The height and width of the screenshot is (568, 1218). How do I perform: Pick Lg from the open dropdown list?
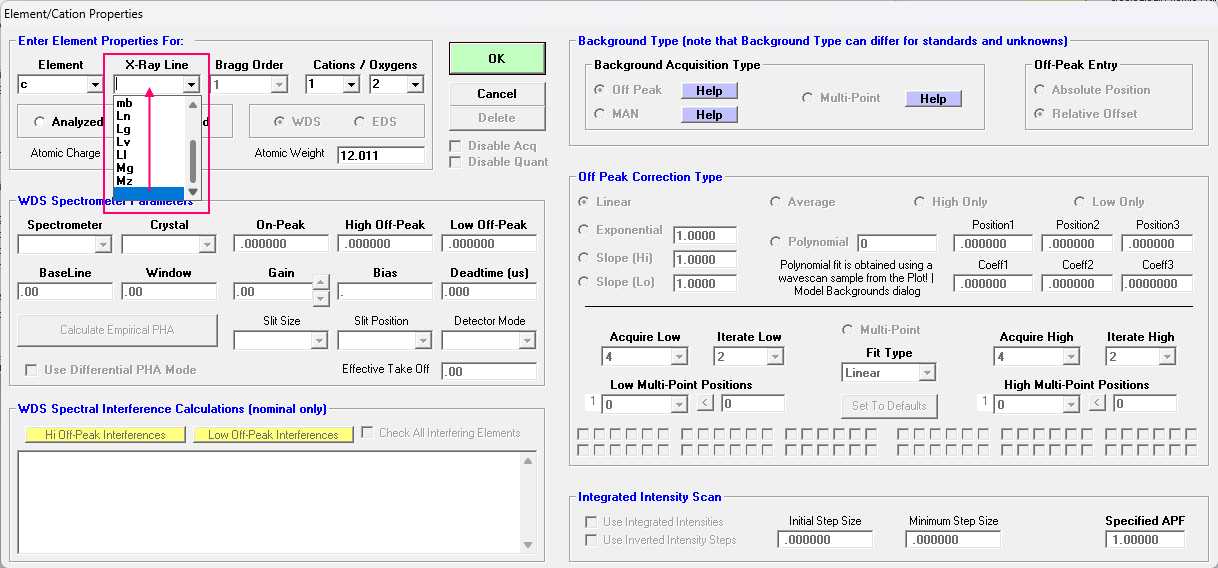124,129
